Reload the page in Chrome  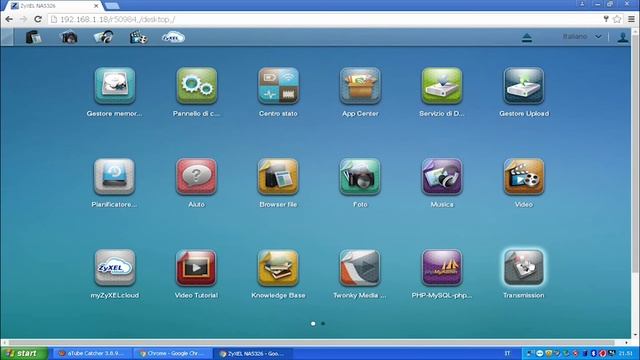point(38,19)
